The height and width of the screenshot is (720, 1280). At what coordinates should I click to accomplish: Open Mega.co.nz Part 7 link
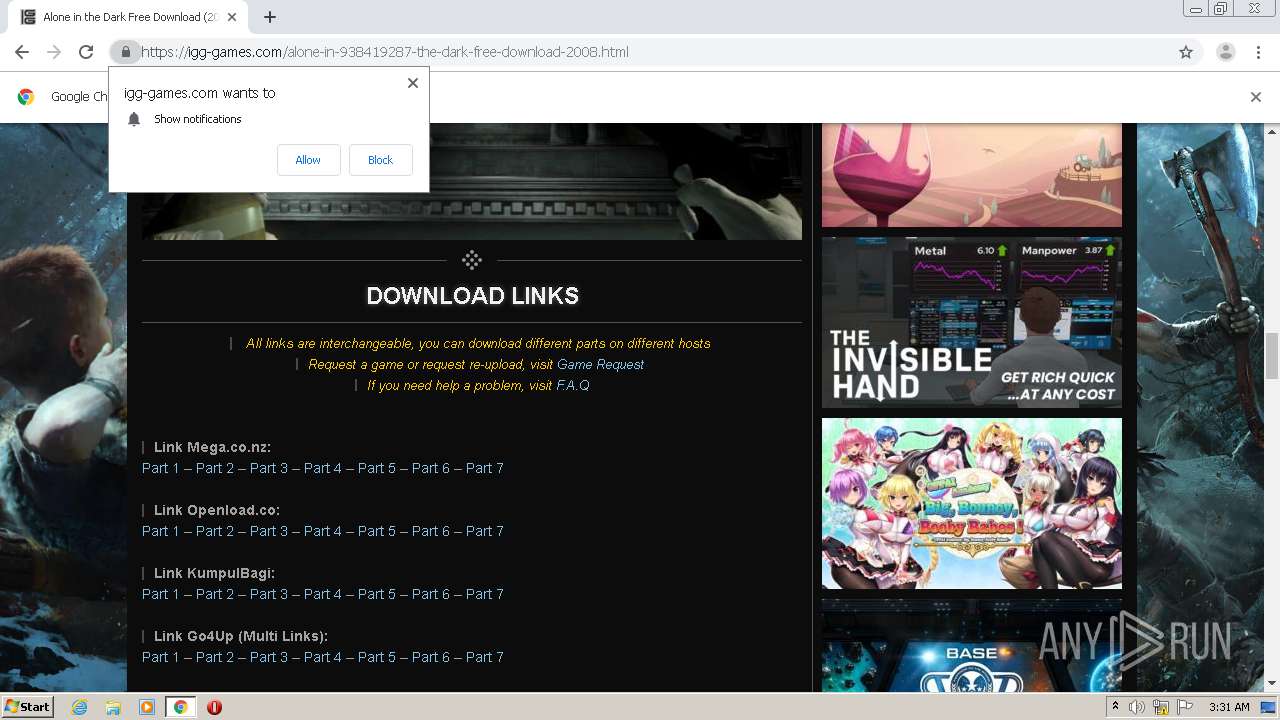point(485,468)
